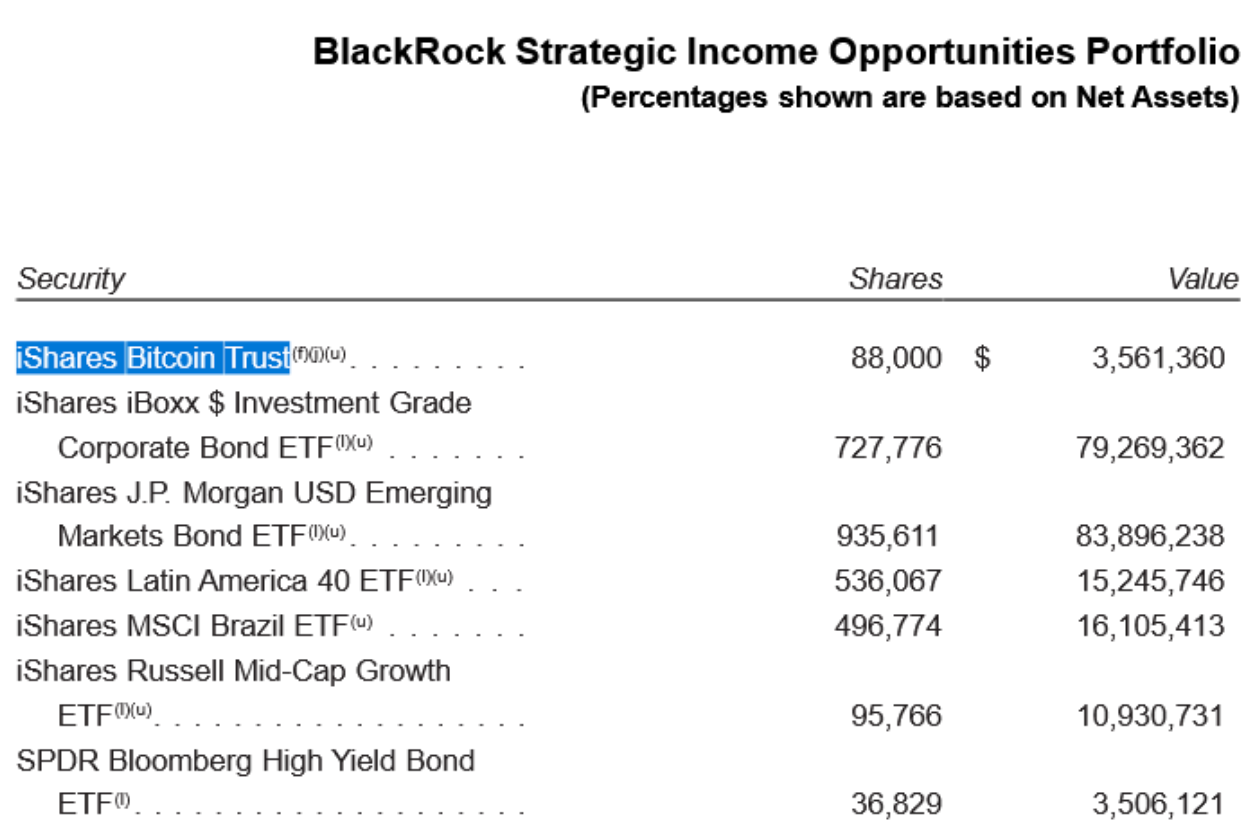Click the SPDR Bloomberg High Yield Bond line
The width and height of the screenshot is (1260, 832).
(245, 761)
